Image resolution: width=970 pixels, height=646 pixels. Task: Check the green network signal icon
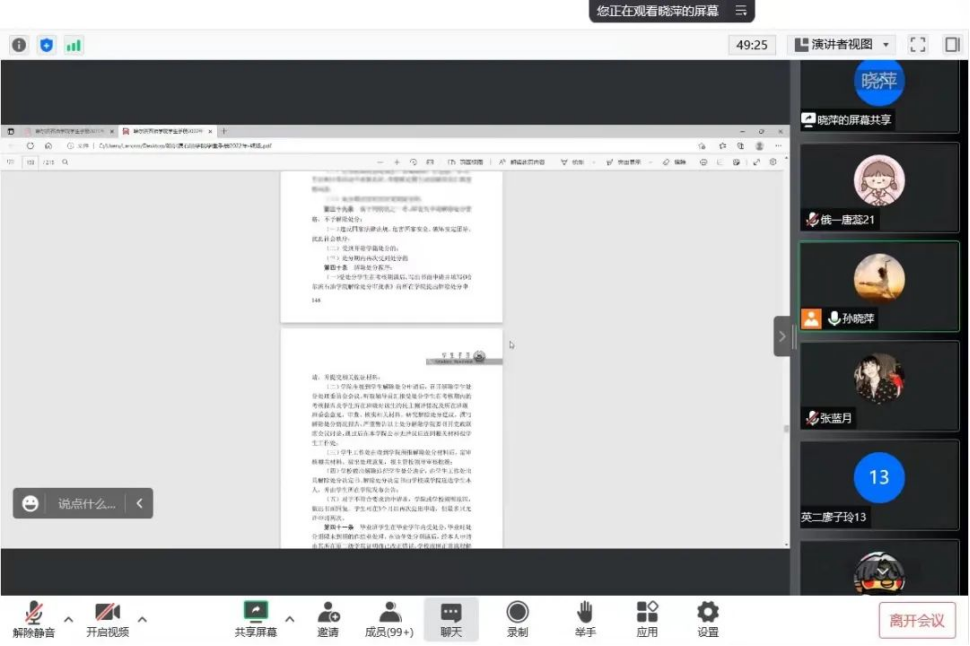(x=73, y=45)
